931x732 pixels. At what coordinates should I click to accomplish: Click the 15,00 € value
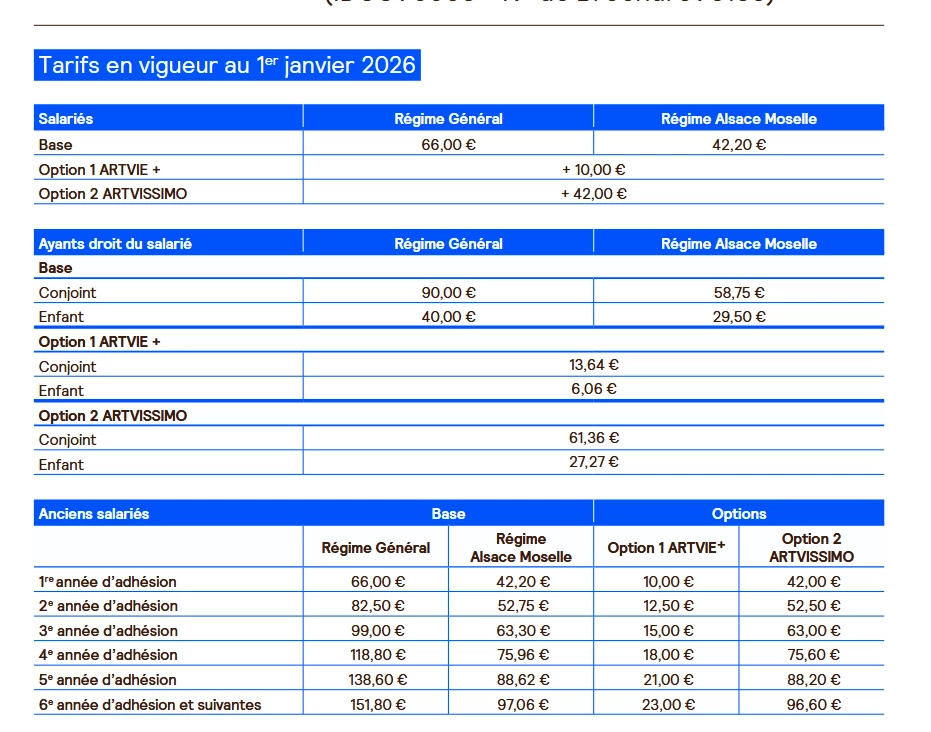click(x=669, y=631)
